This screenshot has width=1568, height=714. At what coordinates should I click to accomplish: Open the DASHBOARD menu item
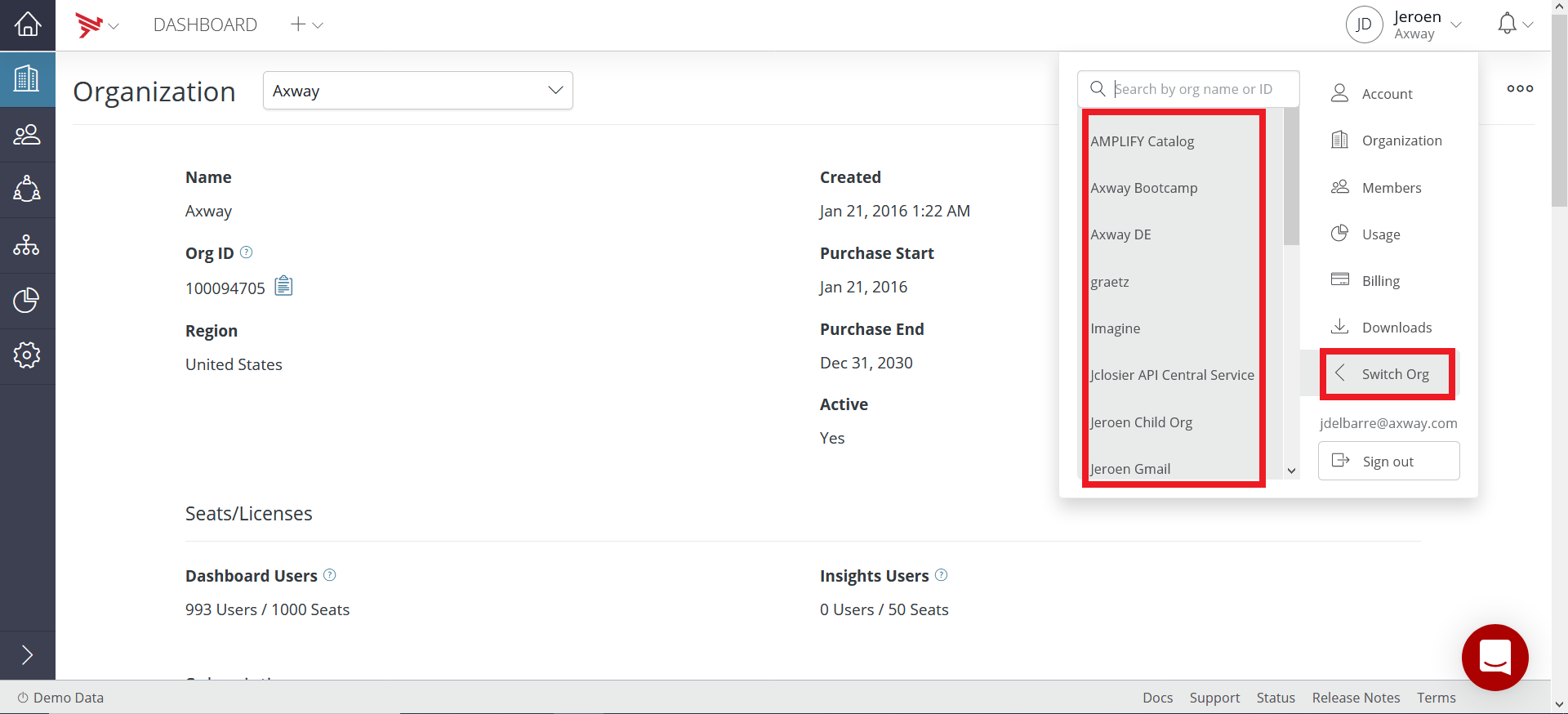(205, 25)
